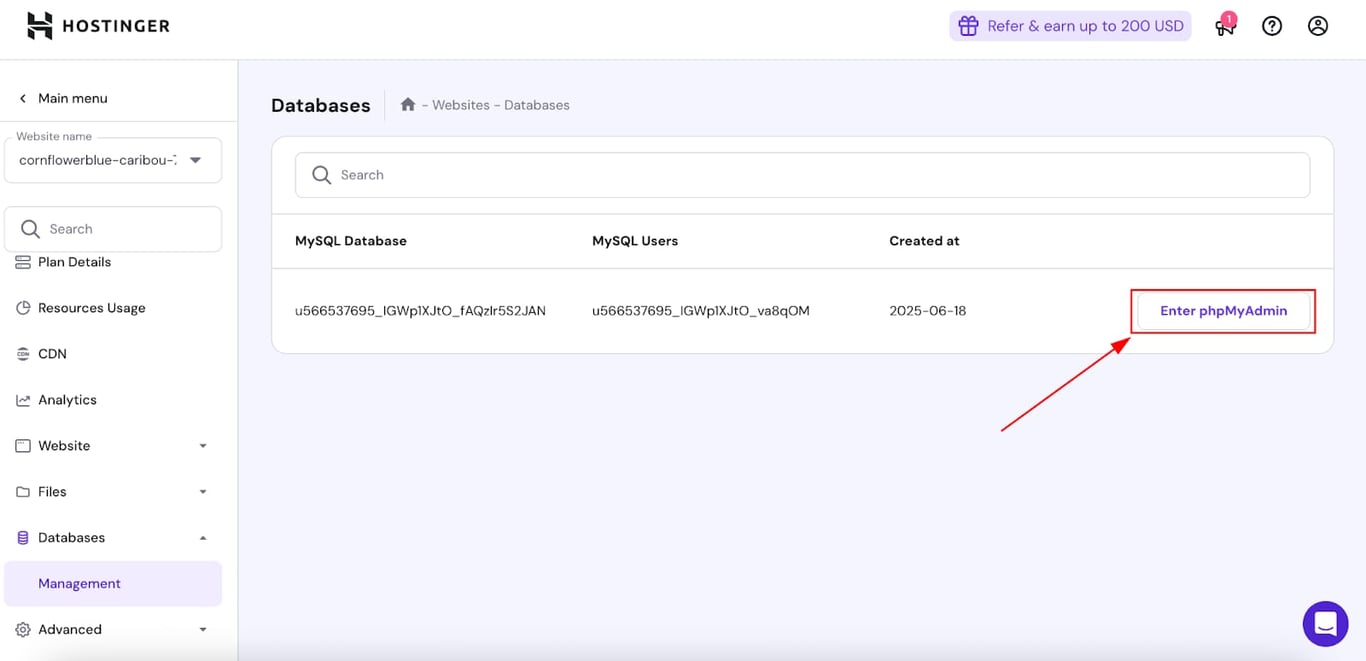Click the Databases page heading
Viewport: 1366px width, 661px height.
[321, 105]
